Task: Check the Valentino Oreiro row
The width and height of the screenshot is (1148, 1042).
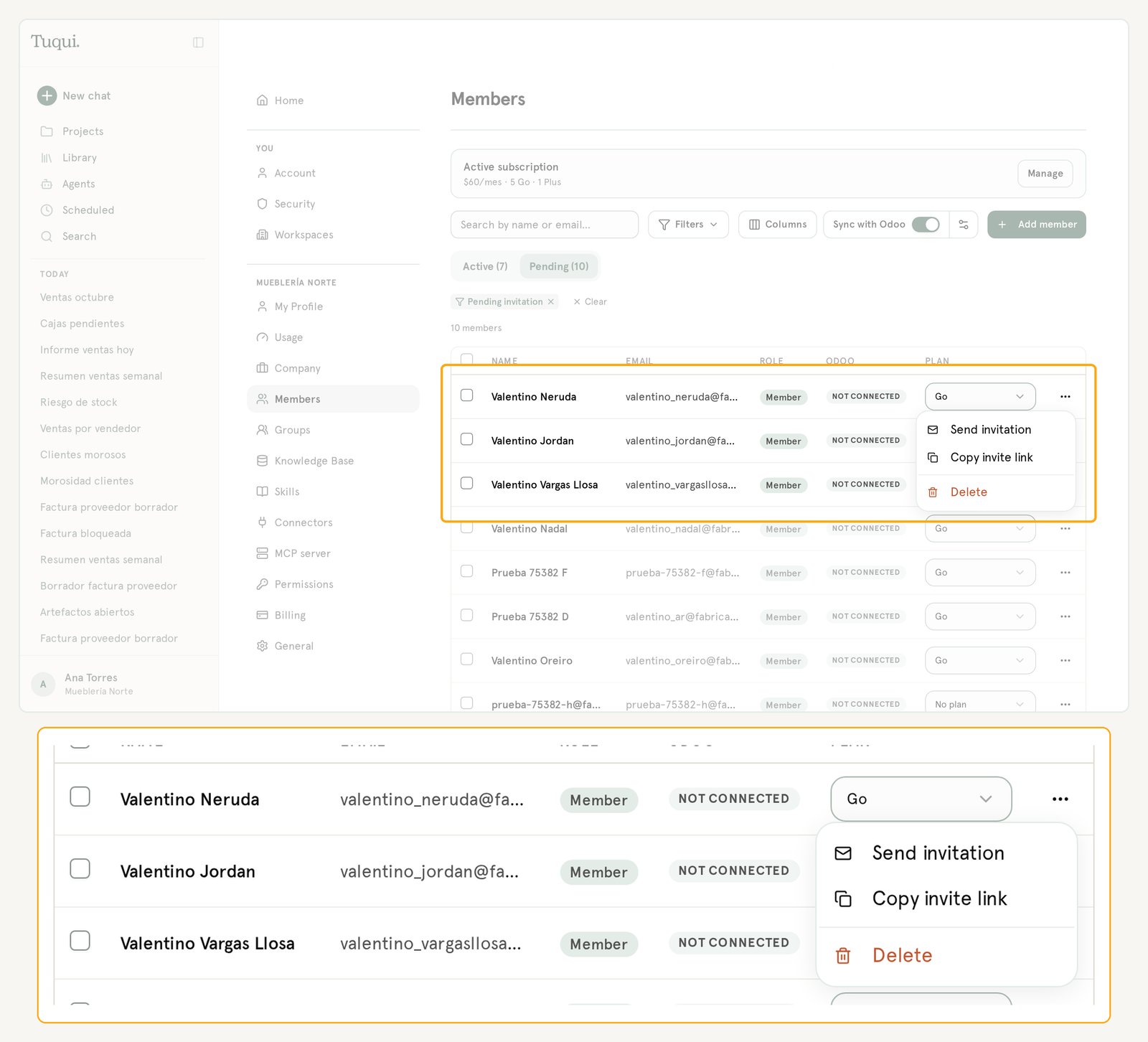Action: pos(466,659)
